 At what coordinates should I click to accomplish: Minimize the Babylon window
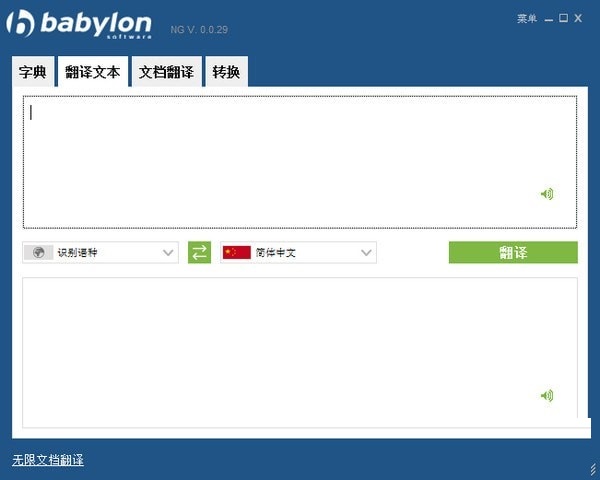[549, 19]
